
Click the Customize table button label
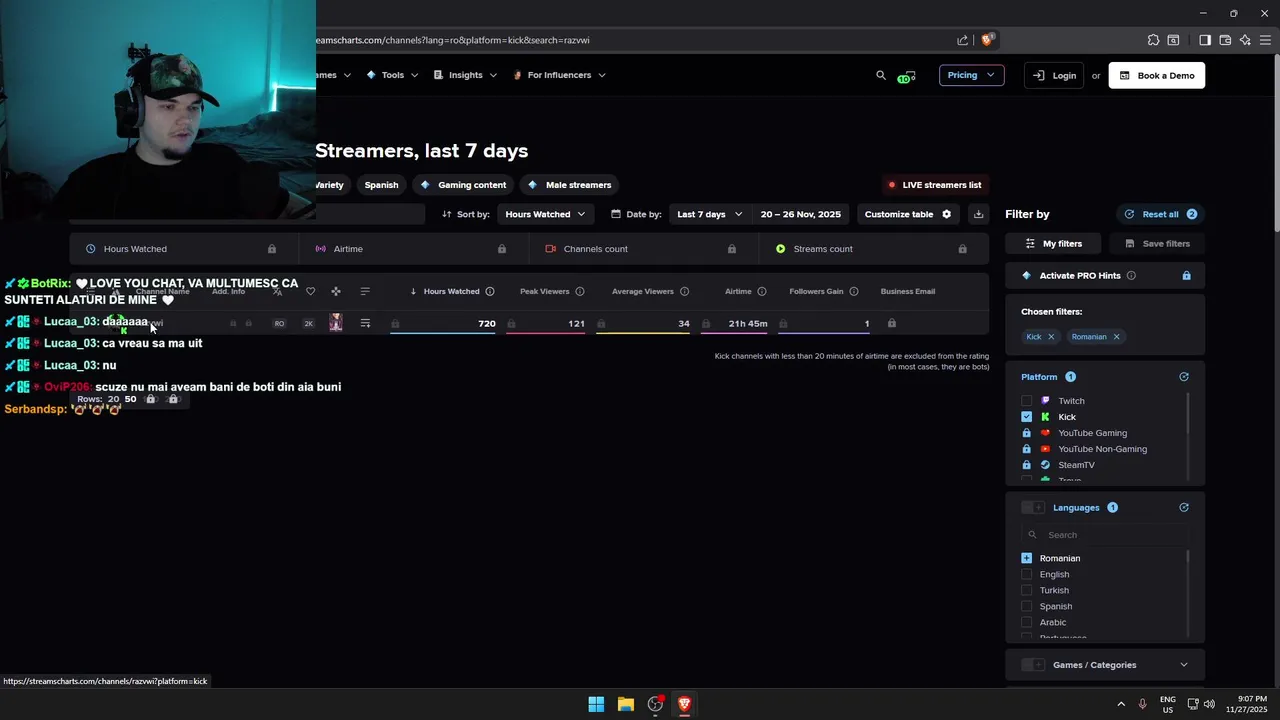click(x=899, y=214)
